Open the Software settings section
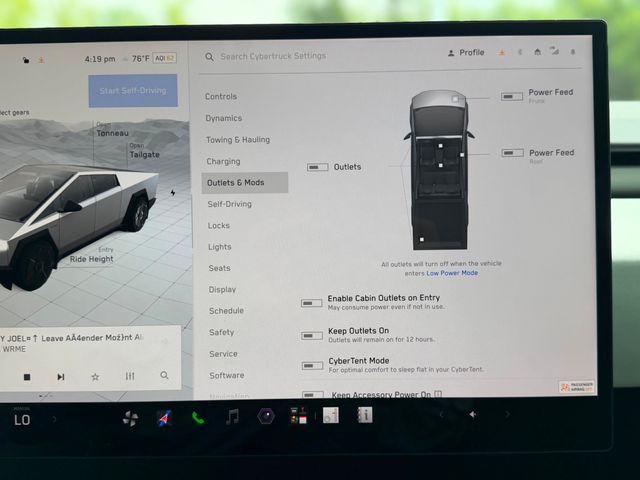This screenshot has height=480, width=640. point(227,375)
